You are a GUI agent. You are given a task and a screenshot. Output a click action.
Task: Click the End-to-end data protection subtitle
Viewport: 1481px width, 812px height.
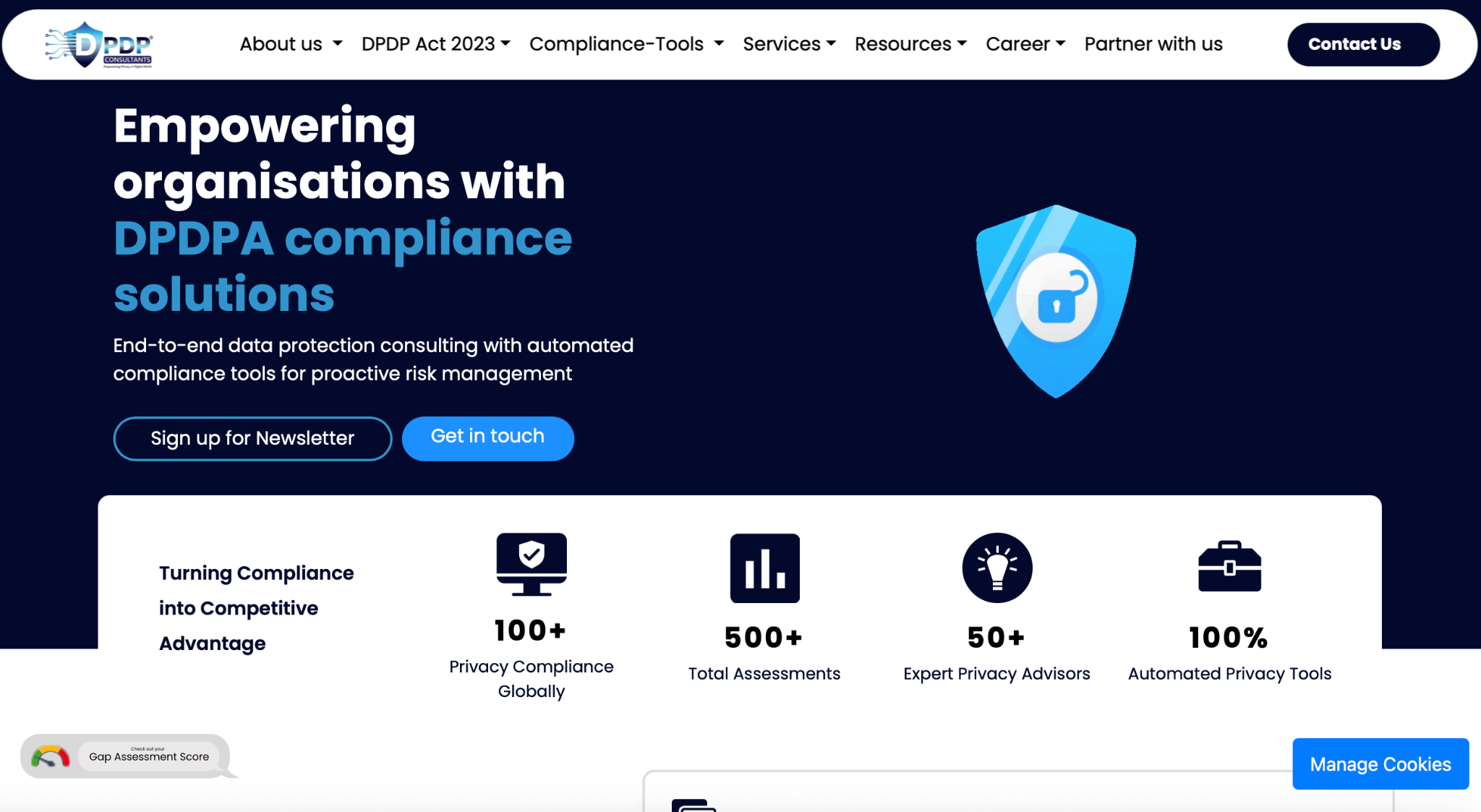tap(373, 359)
